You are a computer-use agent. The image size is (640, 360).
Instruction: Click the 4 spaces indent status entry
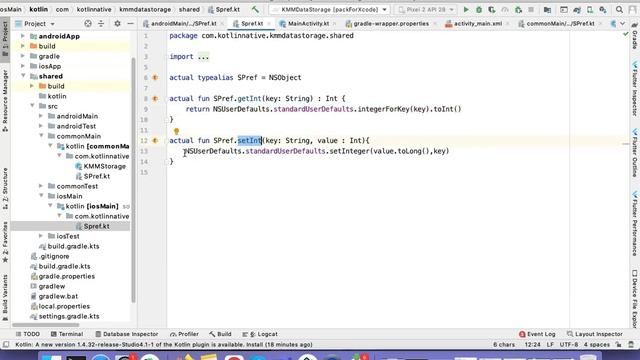[x=596, y=344]
